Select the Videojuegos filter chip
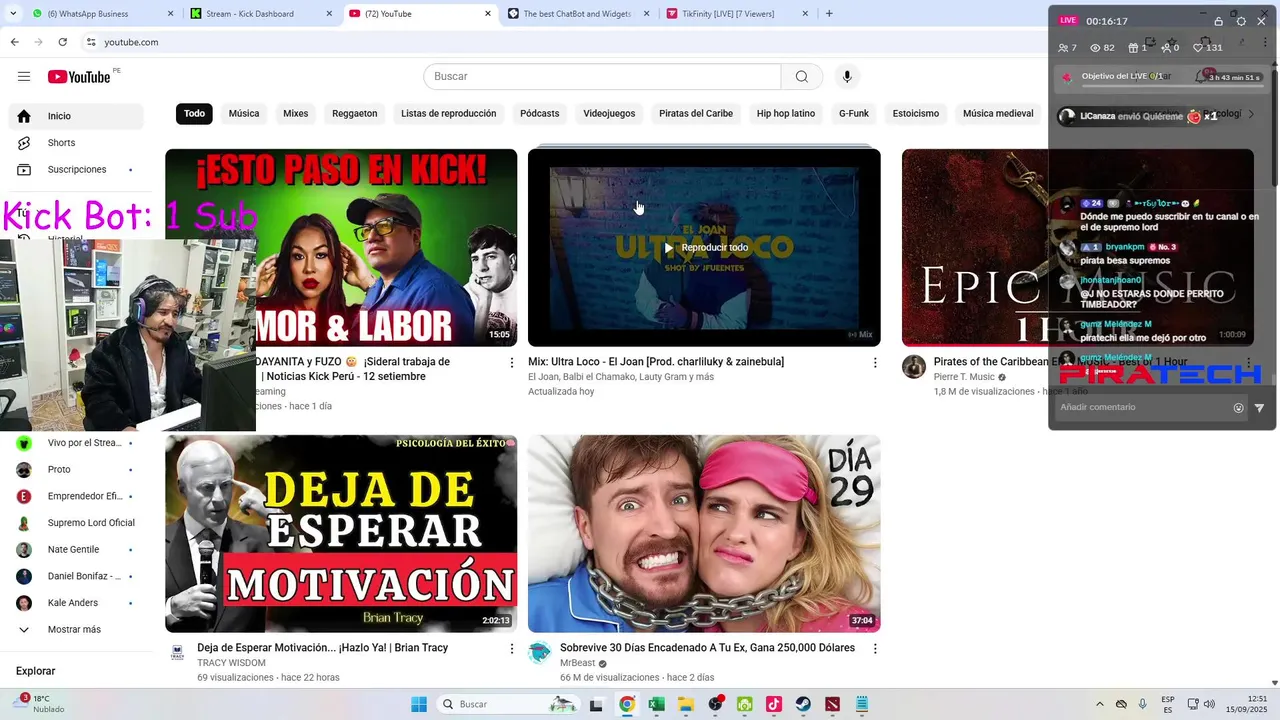Screen dimensions: 1280x720 coord(609,114)
